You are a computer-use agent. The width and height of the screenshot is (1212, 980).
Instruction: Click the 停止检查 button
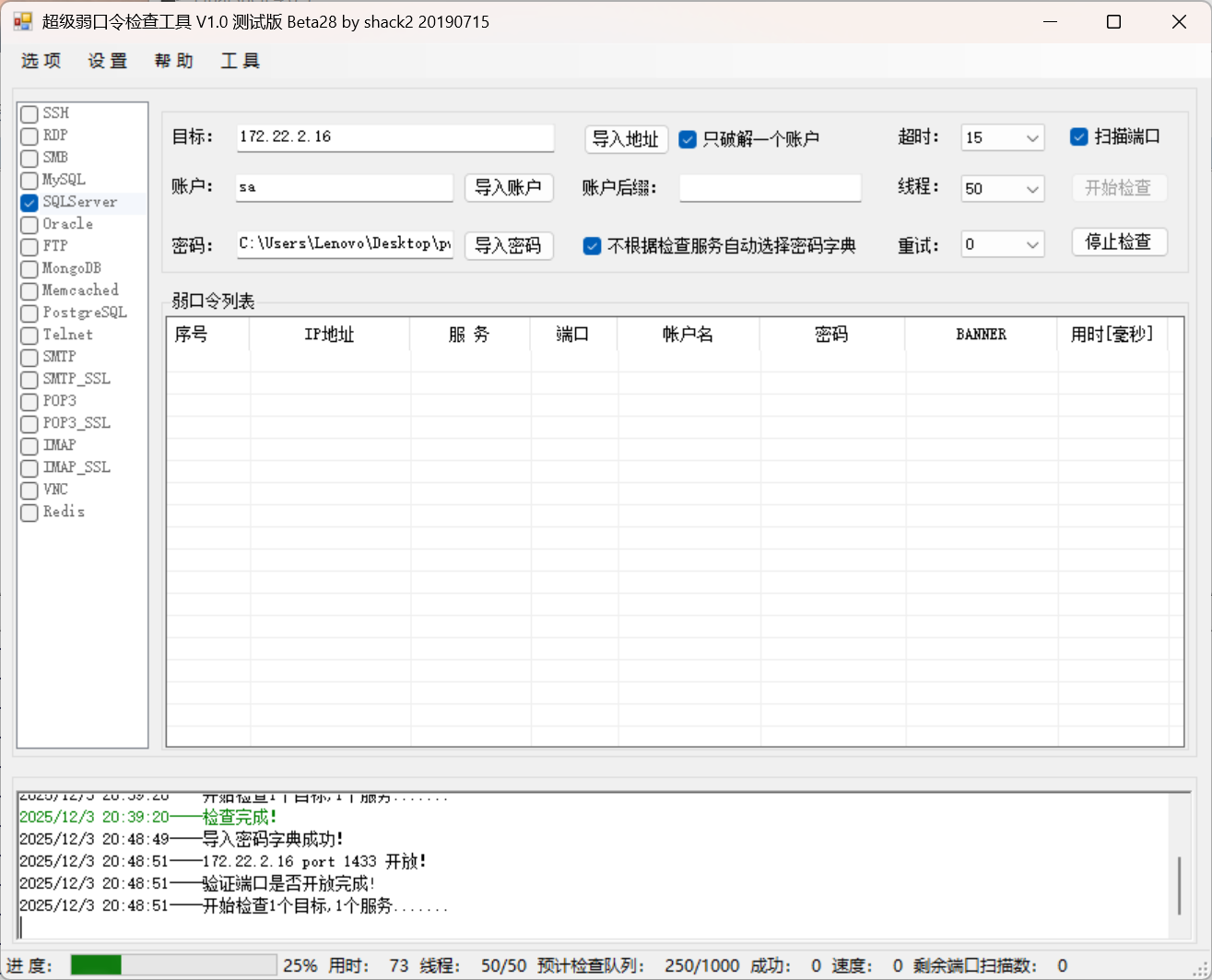pos(1119,242)
